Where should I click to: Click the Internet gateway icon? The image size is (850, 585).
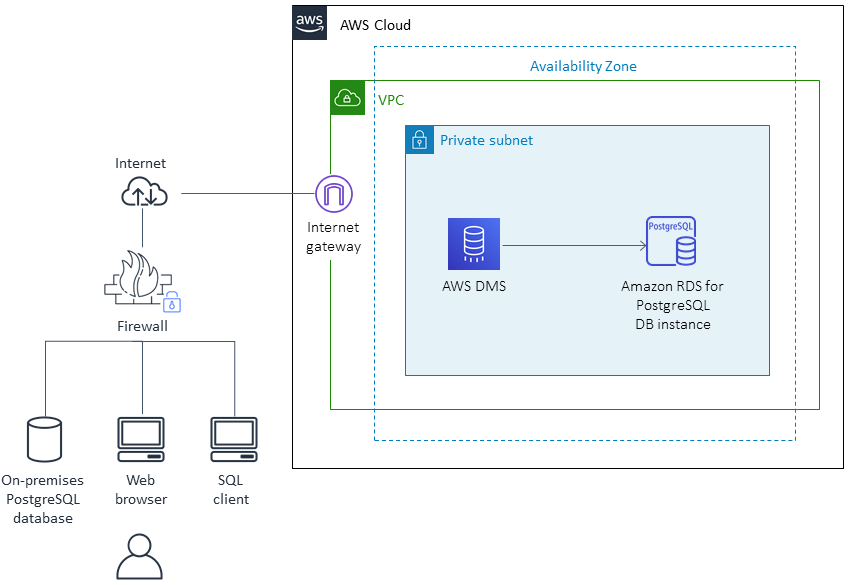click(334, 194)
